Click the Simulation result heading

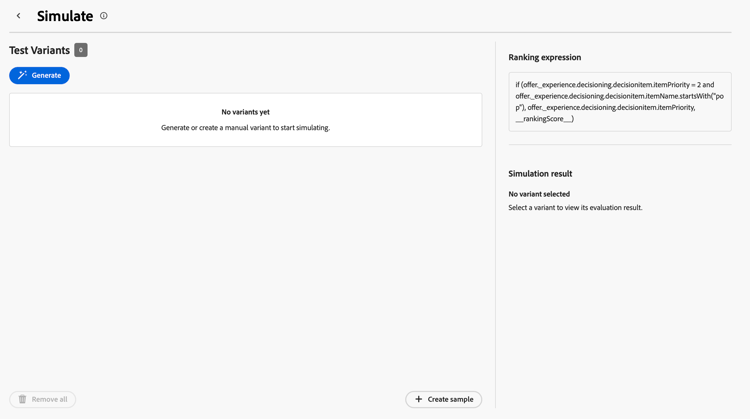point(540,174)
